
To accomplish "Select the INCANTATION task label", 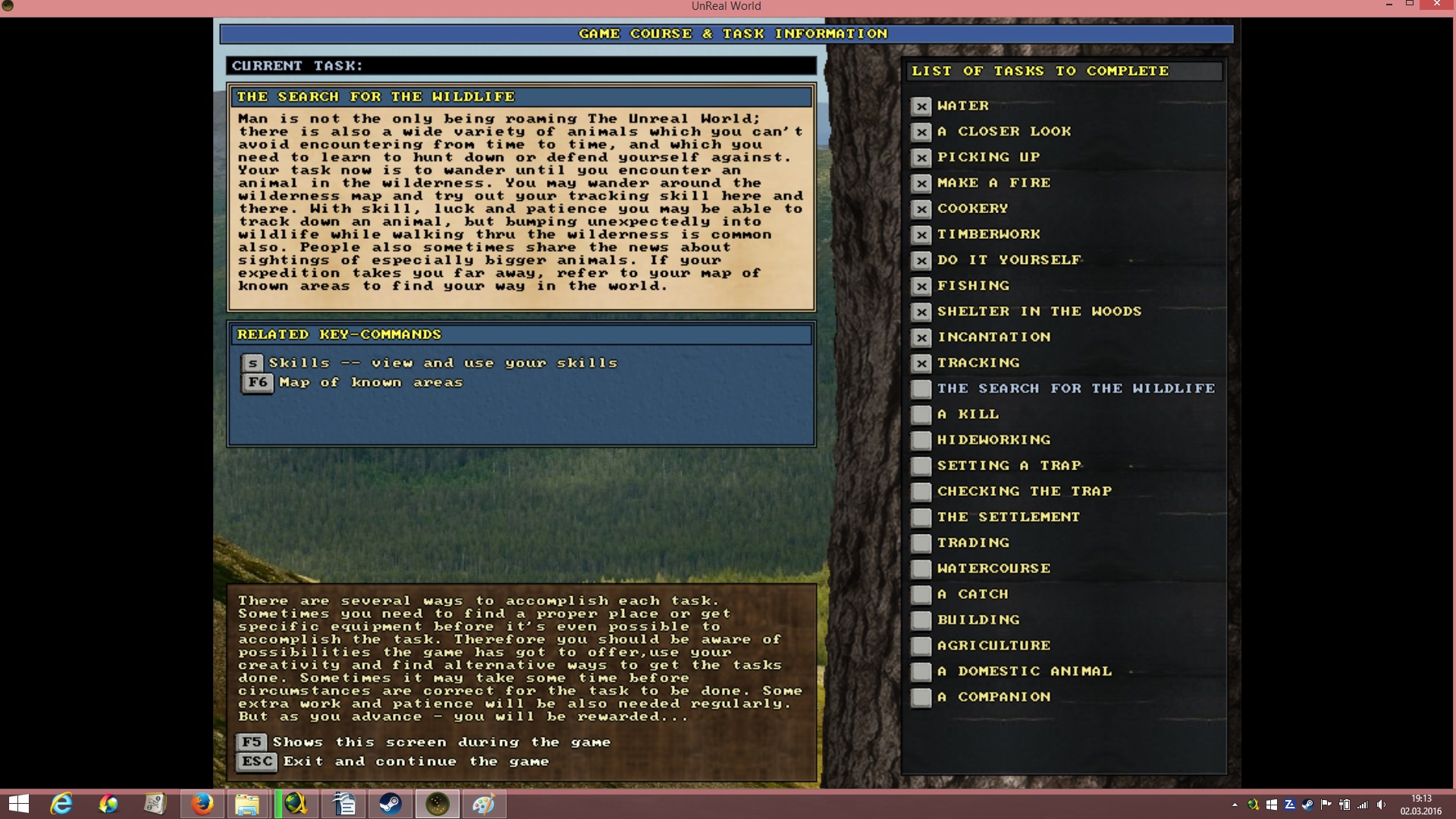I will tap(994, 337).
